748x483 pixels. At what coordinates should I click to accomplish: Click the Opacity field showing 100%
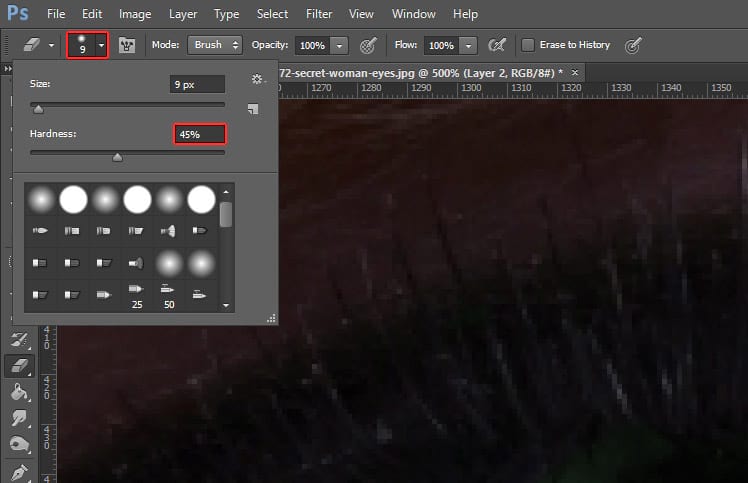click(x=312, y=46)
